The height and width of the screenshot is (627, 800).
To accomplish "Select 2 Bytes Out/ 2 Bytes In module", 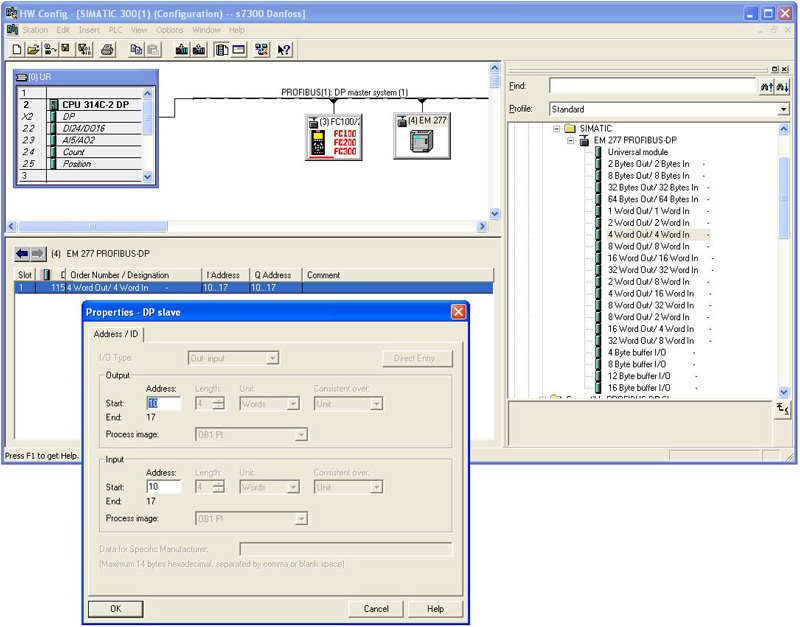I will 648,164.
